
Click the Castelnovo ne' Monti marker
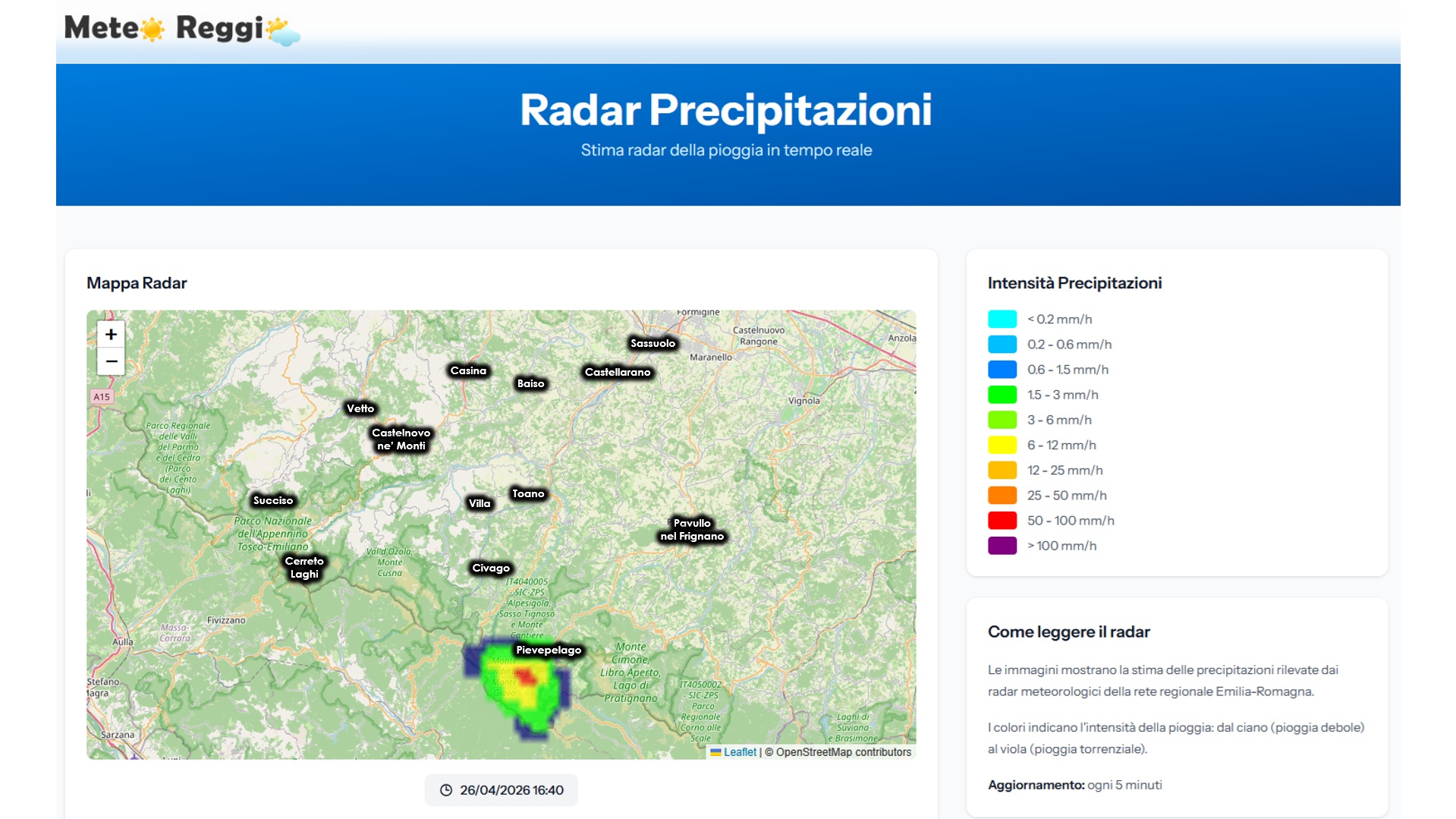pos(401,439)
